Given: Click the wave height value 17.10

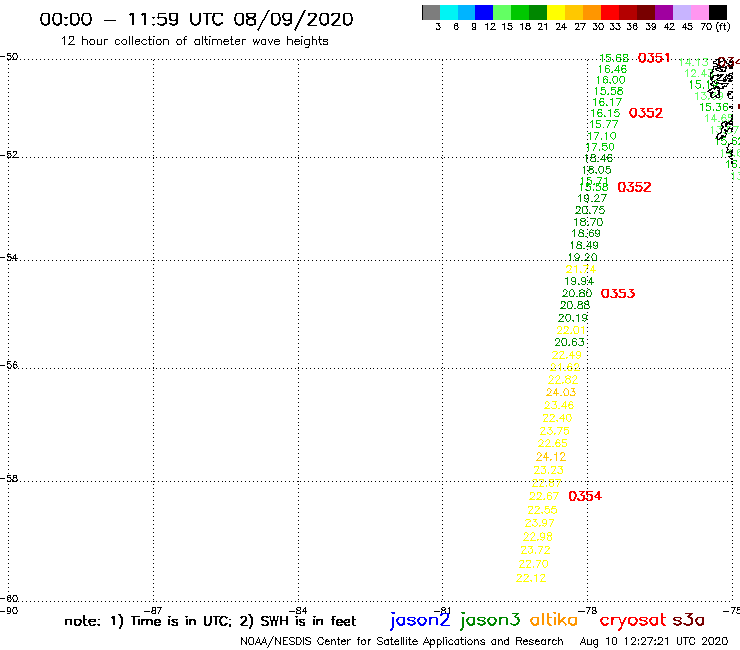Looking at the screenshot, I should (x=602, y=136).
